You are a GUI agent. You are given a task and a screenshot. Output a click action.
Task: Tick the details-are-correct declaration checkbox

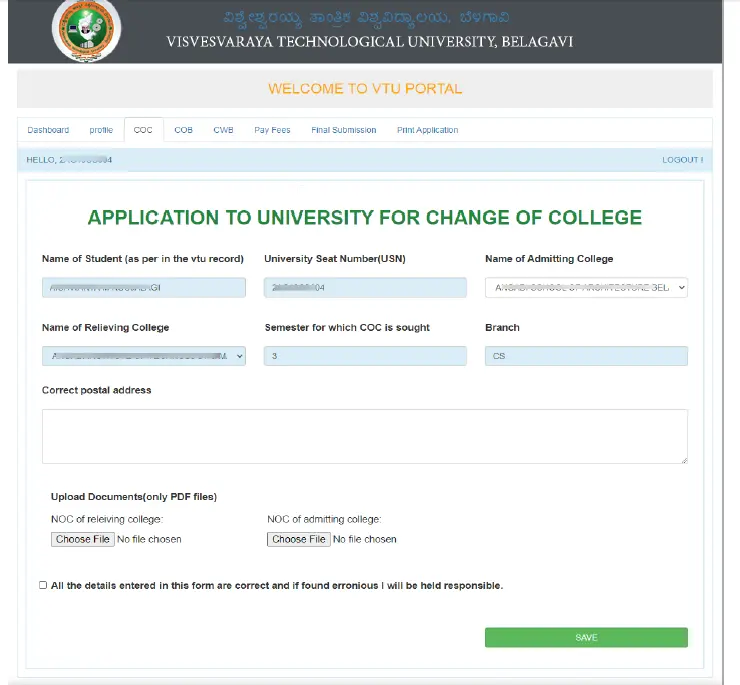point(43,585)
